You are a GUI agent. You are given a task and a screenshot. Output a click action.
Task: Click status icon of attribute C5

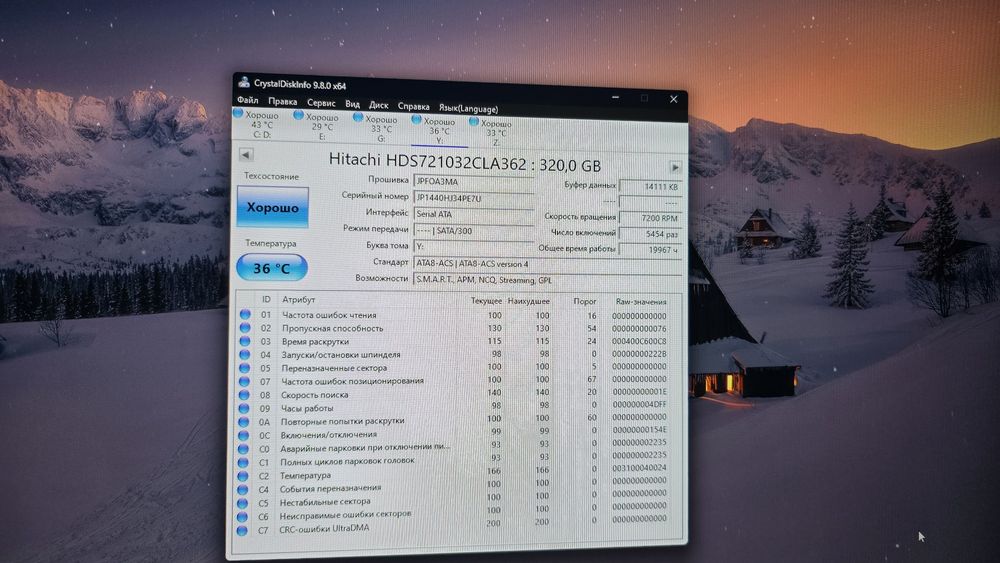tap(242, 503)
